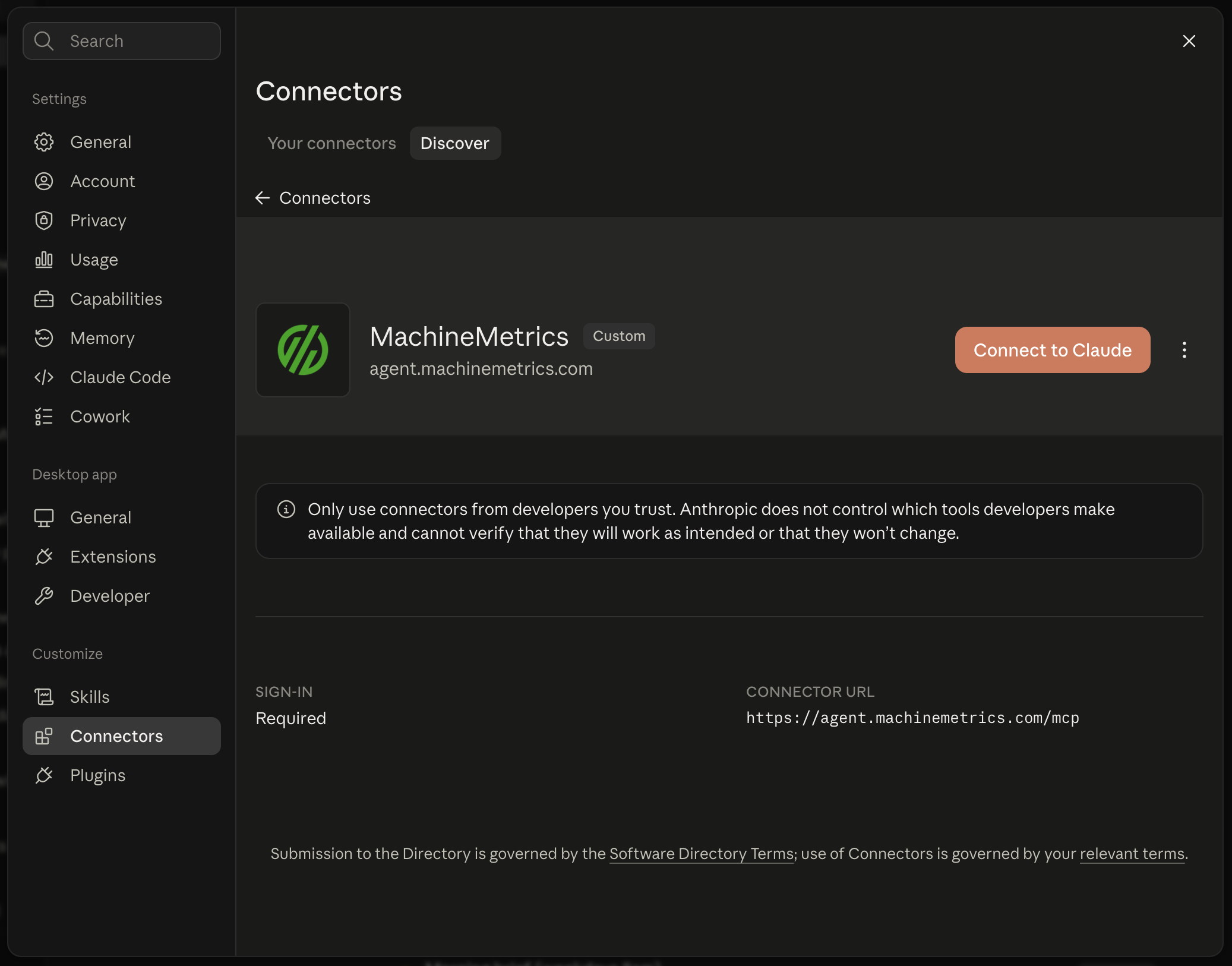This screenshot has height=966, width=1232.
Task: Switch to the Your connectors tab
Action: 331,143
